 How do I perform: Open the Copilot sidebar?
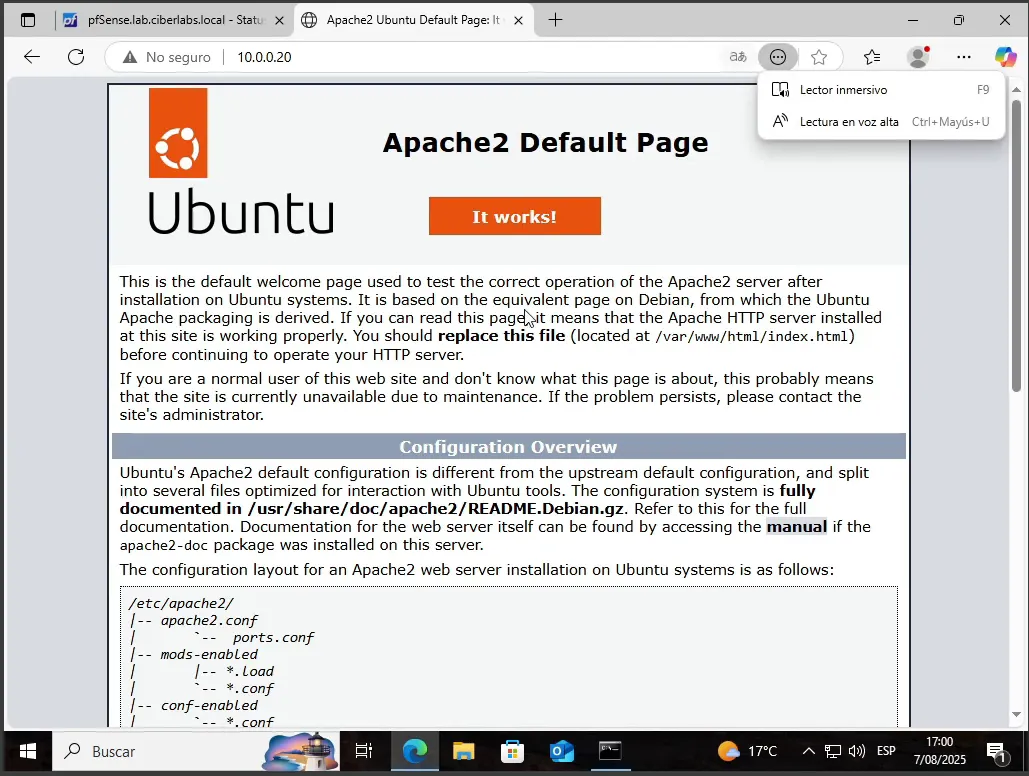[x=1005, y=57]
